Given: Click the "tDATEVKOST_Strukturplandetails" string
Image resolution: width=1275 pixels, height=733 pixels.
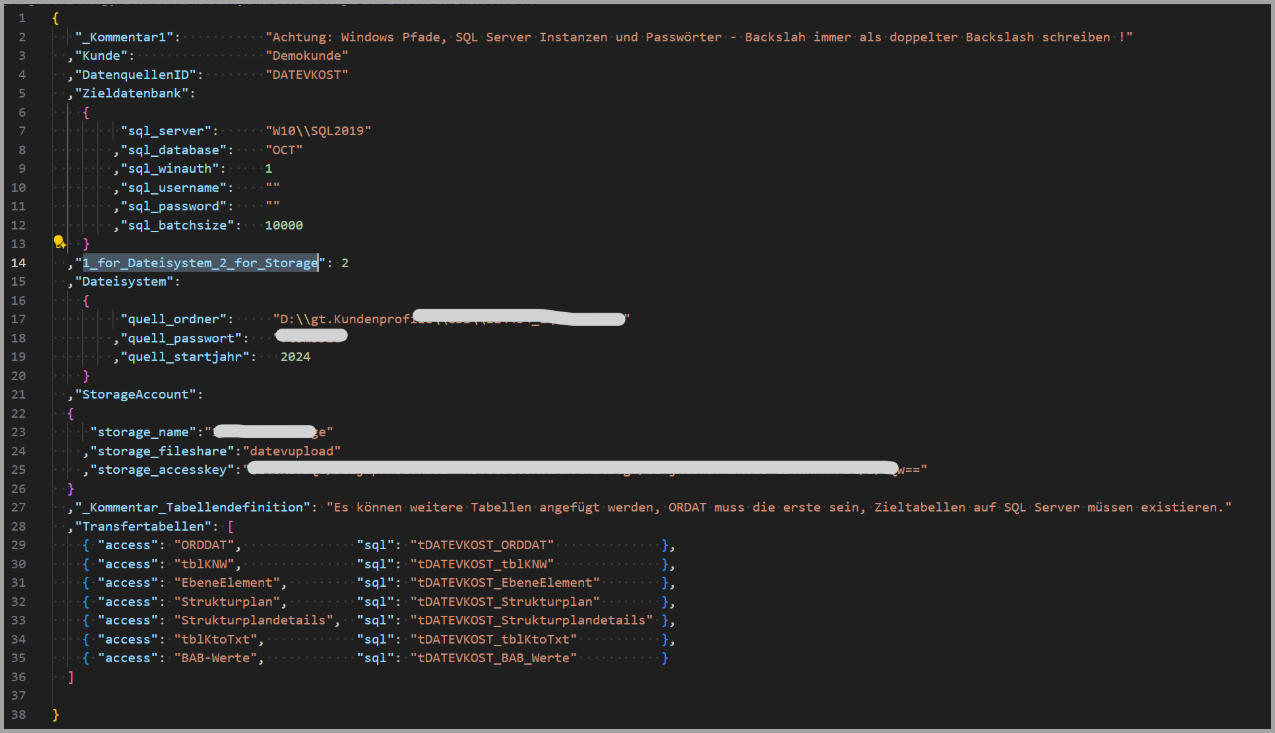Looking at the screenshot, I should [530, 620].
